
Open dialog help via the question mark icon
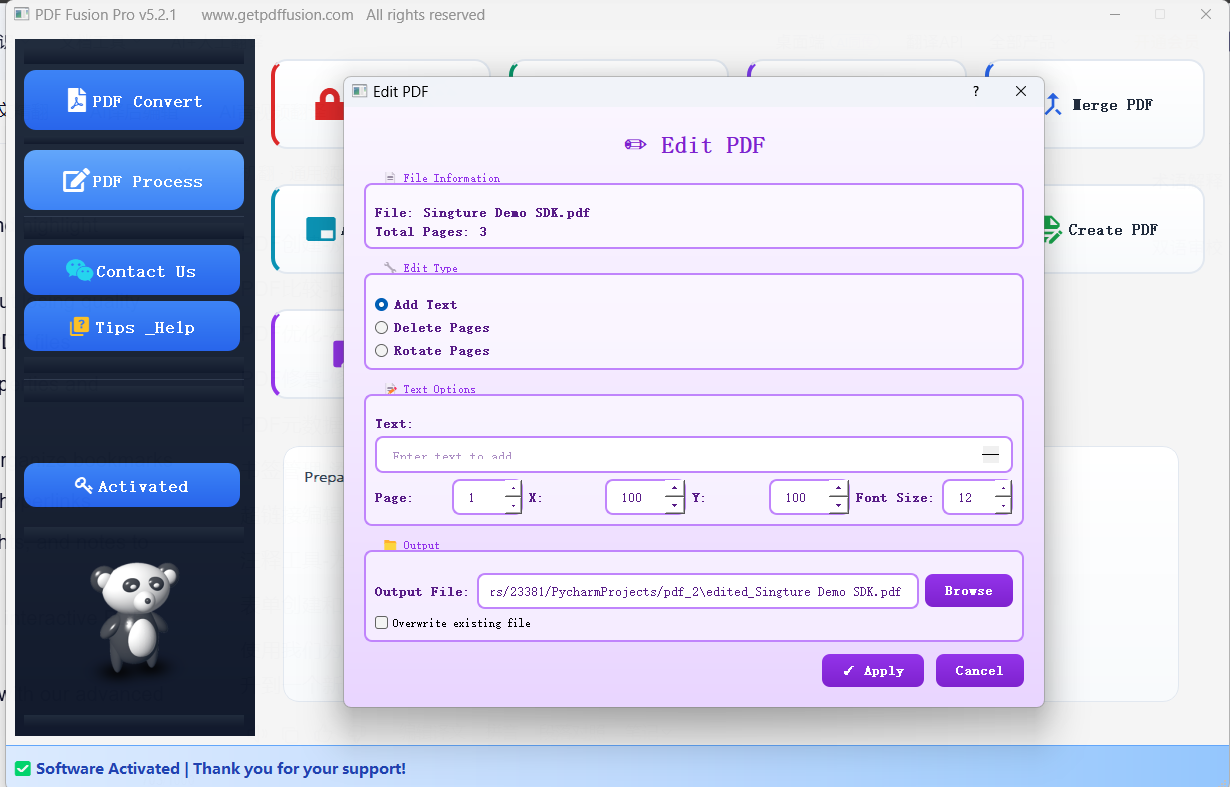coord(975,91)
